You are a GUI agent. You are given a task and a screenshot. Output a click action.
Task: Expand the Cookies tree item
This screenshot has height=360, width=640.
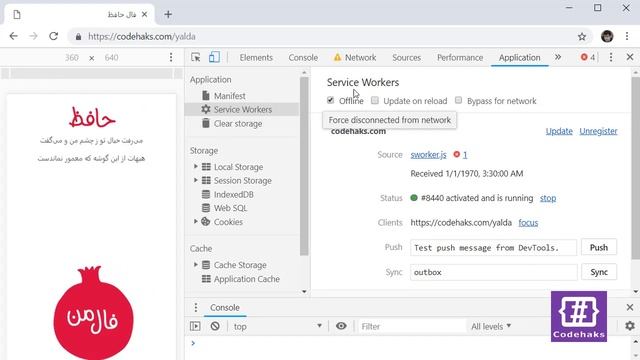click(196, 221)
